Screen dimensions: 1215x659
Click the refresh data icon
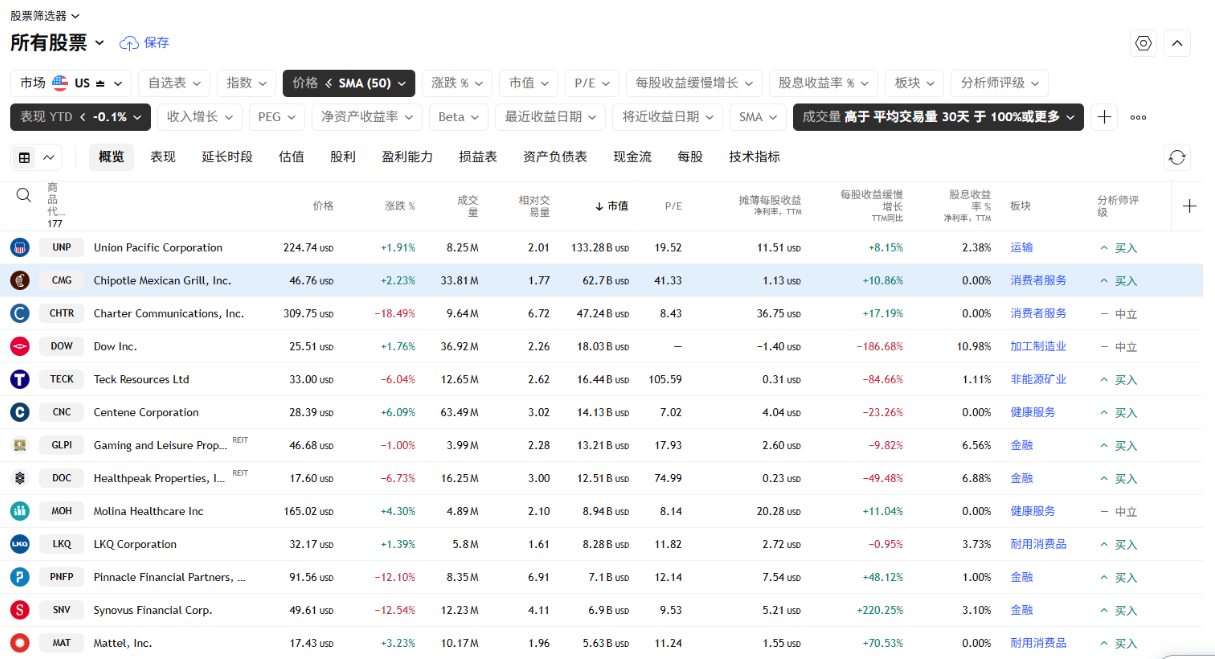tap(1177, 157)
